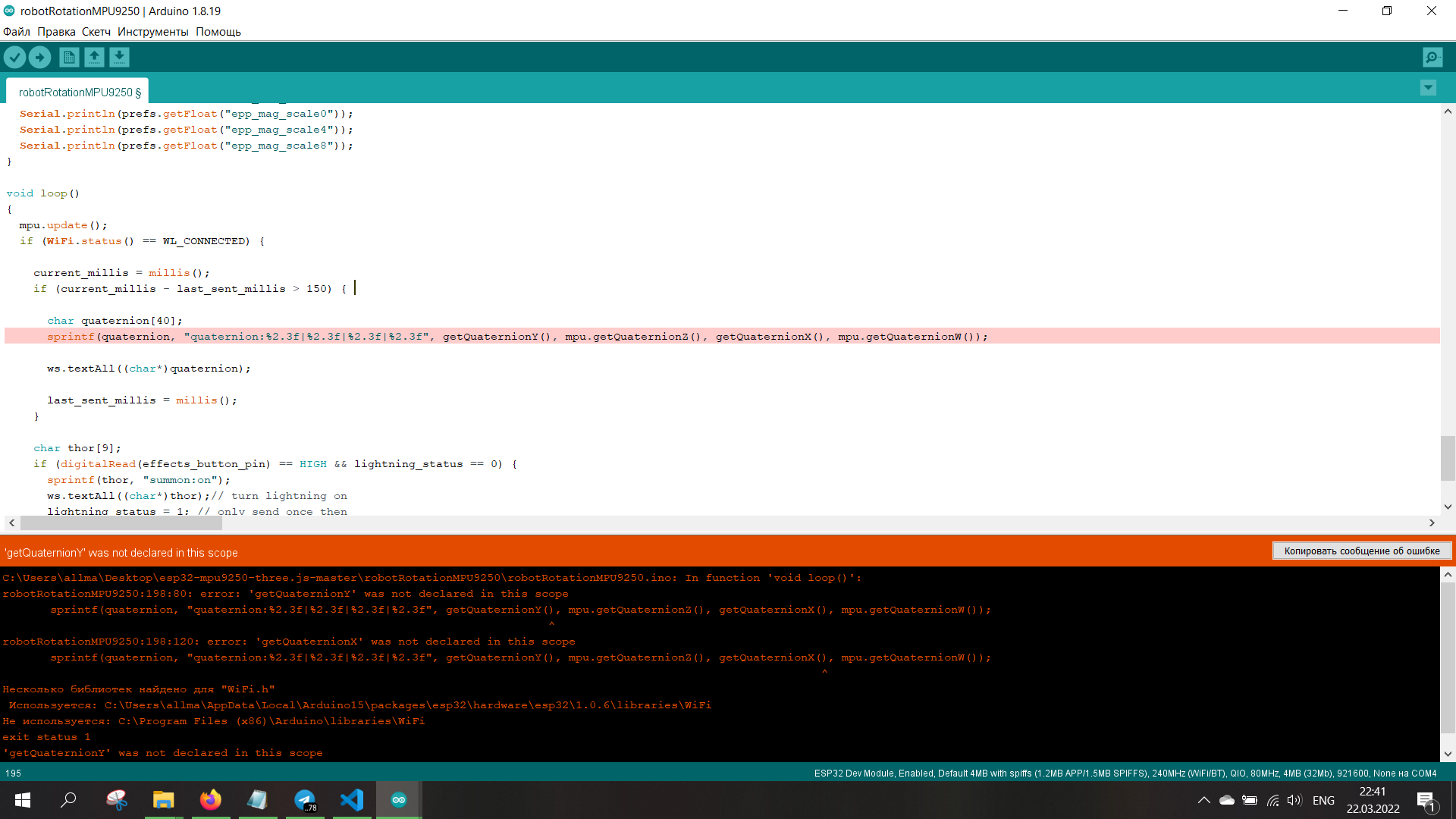The image size is (1456, 819).
Task: Open the tab options dropdown arrow
Action: tap(1428, 88)
